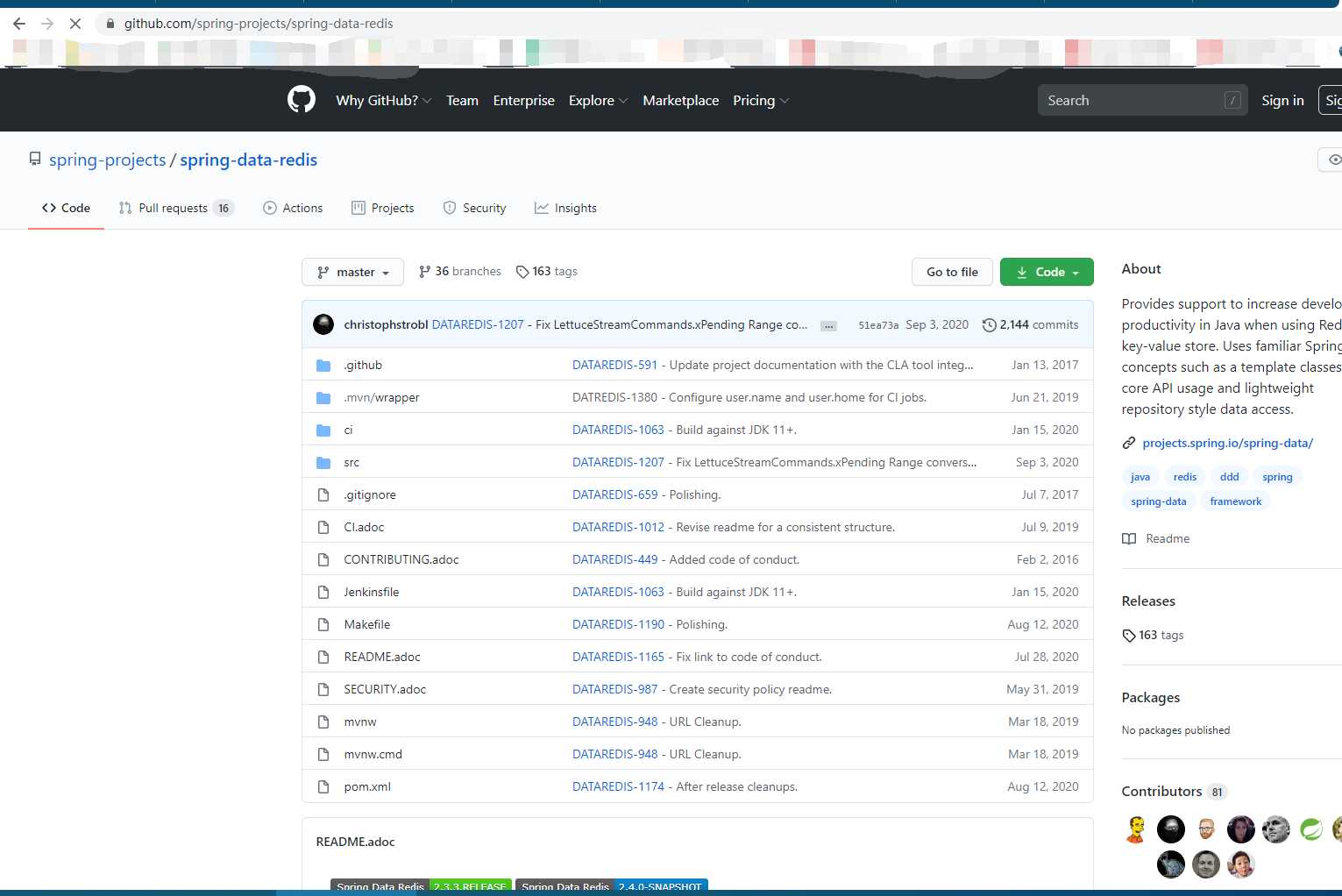The width and height of the screenshot is (1342, 896).
Task: Open the CONTRIBUTING.adoc file
Action: tap(401, 559)
